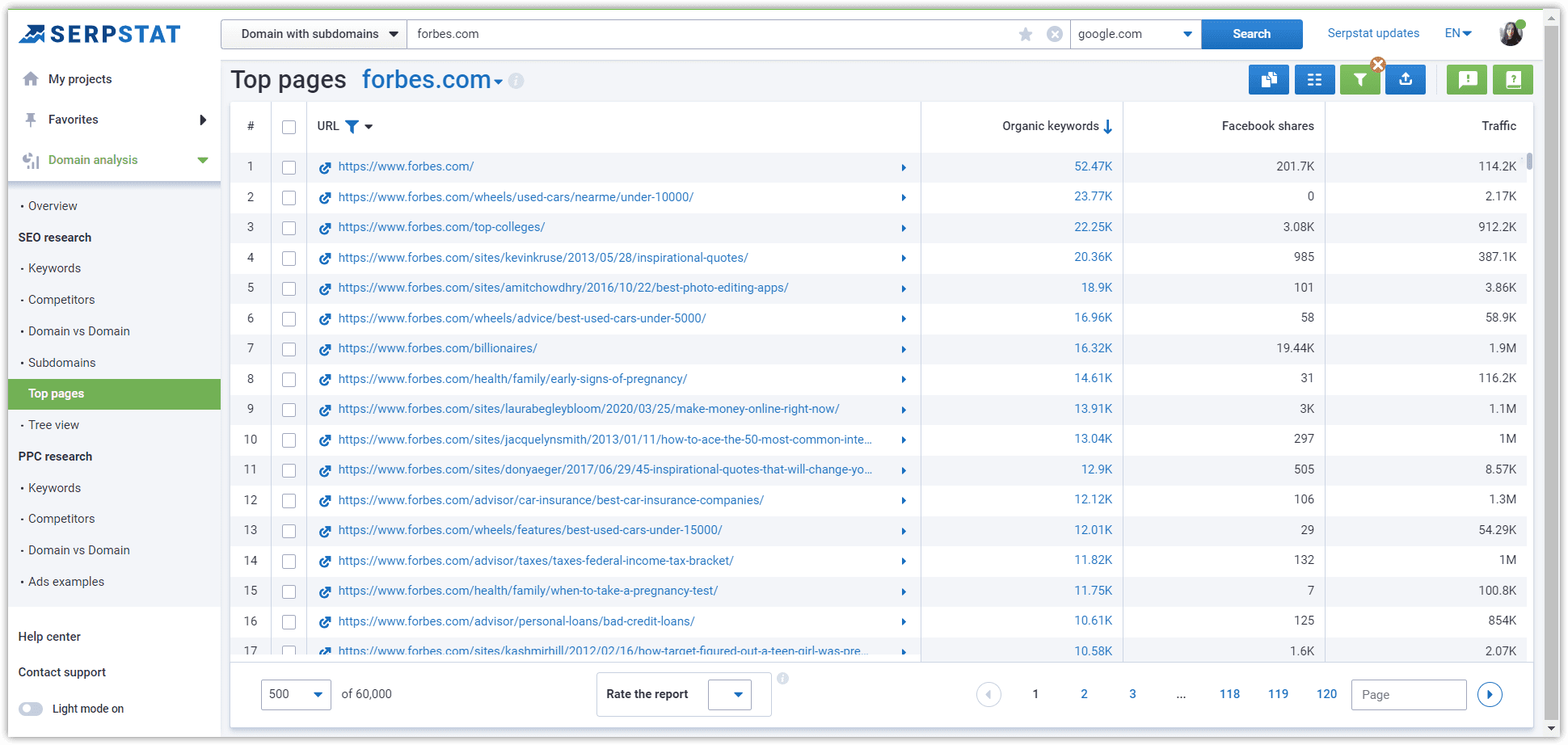This screenshot has width=1568, height=745.
Task: Open the google.com search engine dropdown
Action: 1136,34
